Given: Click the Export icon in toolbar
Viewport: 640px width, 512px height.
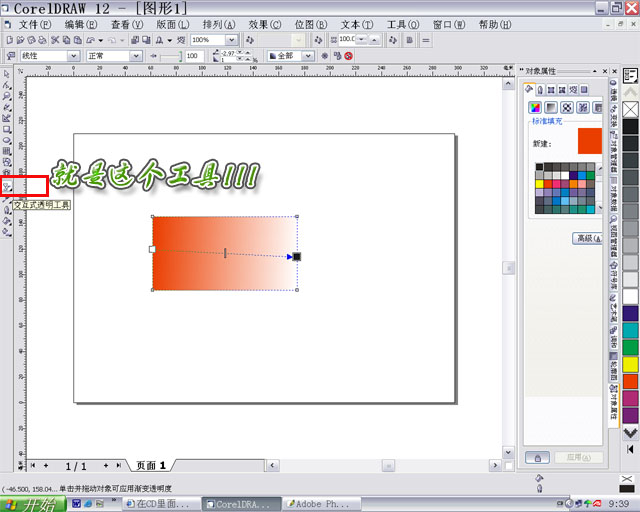Looking at the screenshot, I should 146,40.
